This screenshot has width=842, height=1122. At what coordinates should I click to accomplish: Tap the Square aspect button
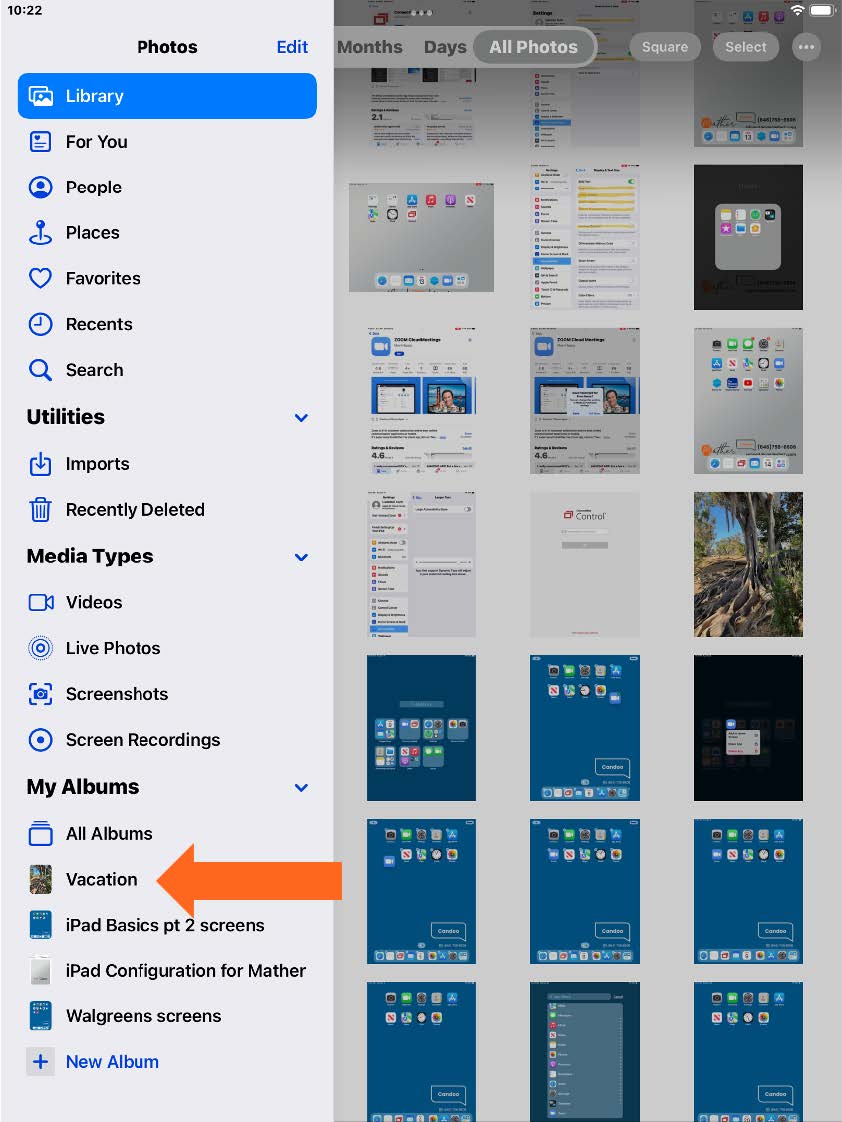click(x=665, y=47)
